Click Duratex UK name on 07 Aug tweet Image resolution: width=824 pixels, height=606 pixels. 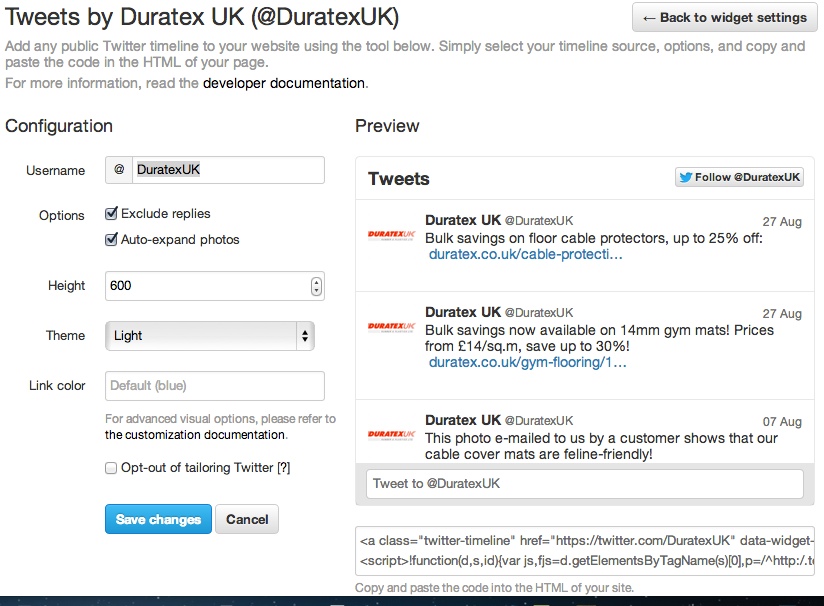point(463,420)
